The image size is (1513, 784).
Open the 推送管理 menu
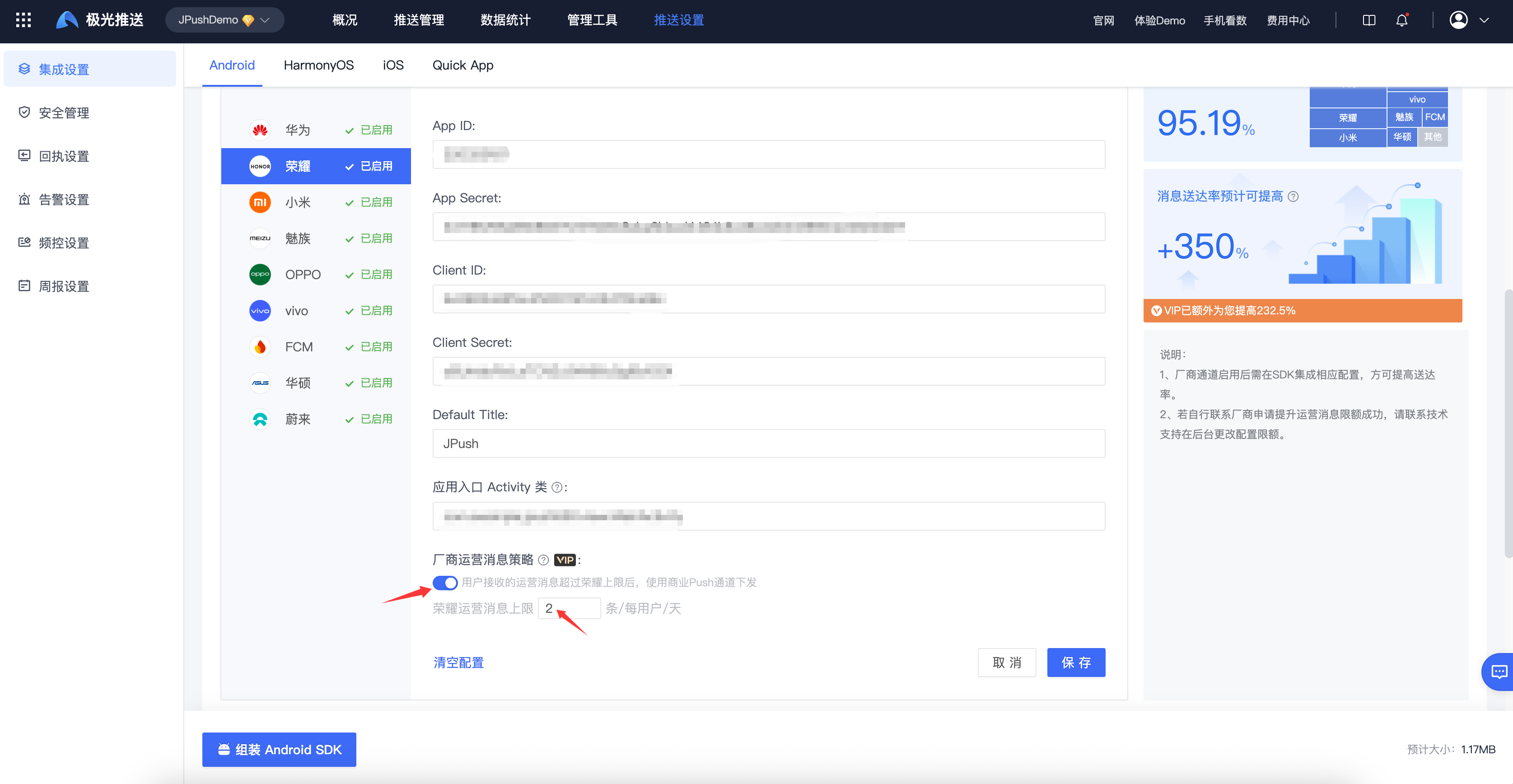[418, 20]
